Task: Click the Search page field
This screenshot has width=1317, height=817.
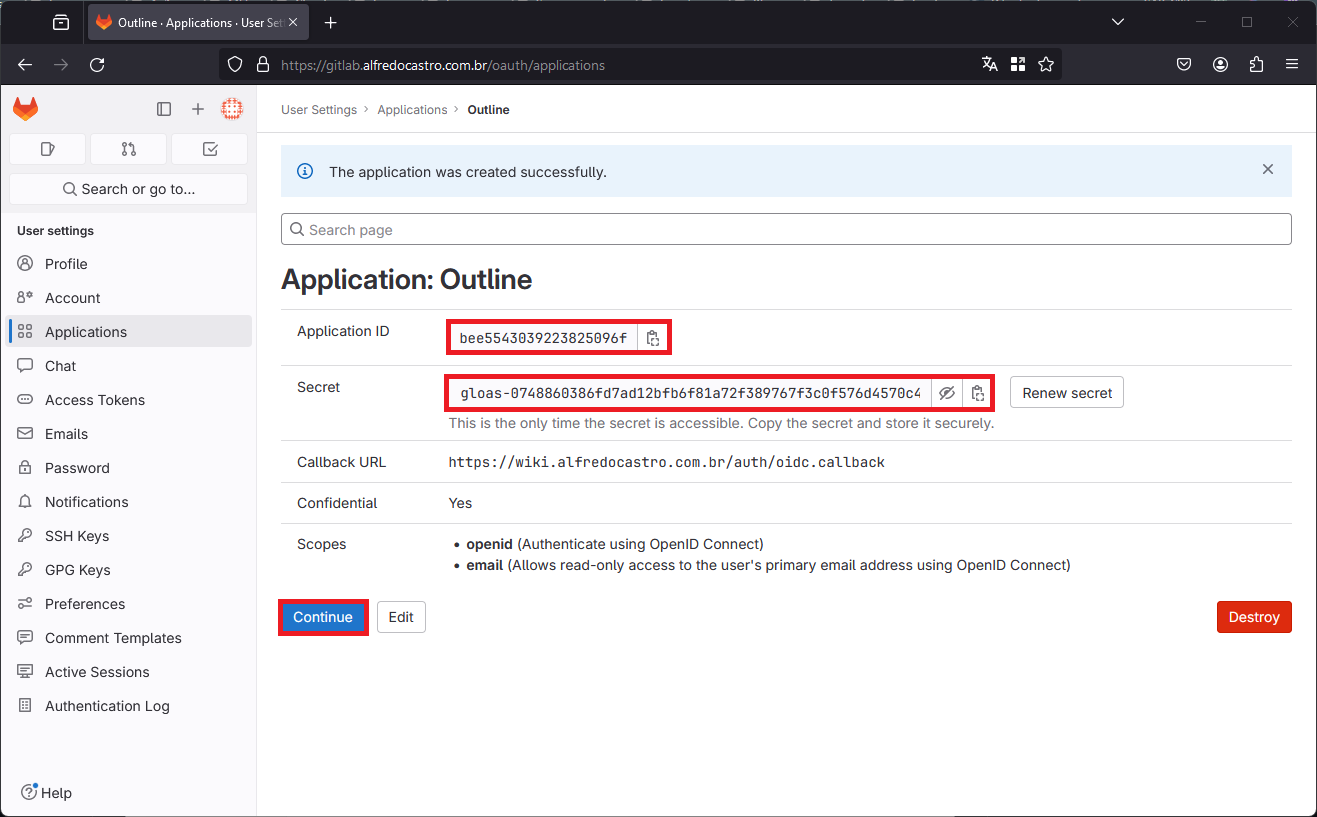Action: [x=786, y=229]
